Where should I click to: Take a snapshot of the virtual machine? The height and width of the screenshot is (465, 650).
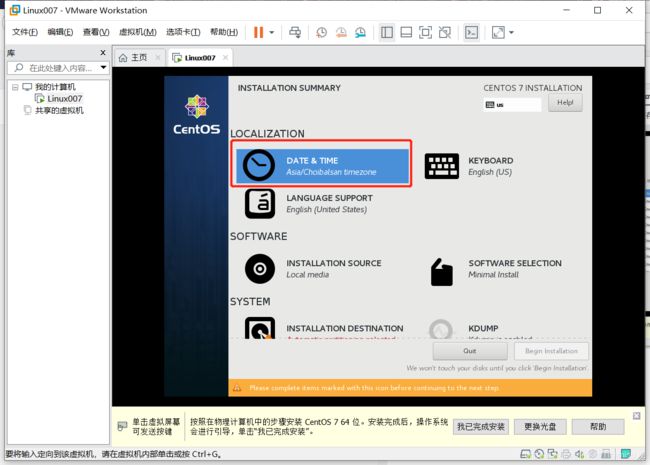click(321, 32)
